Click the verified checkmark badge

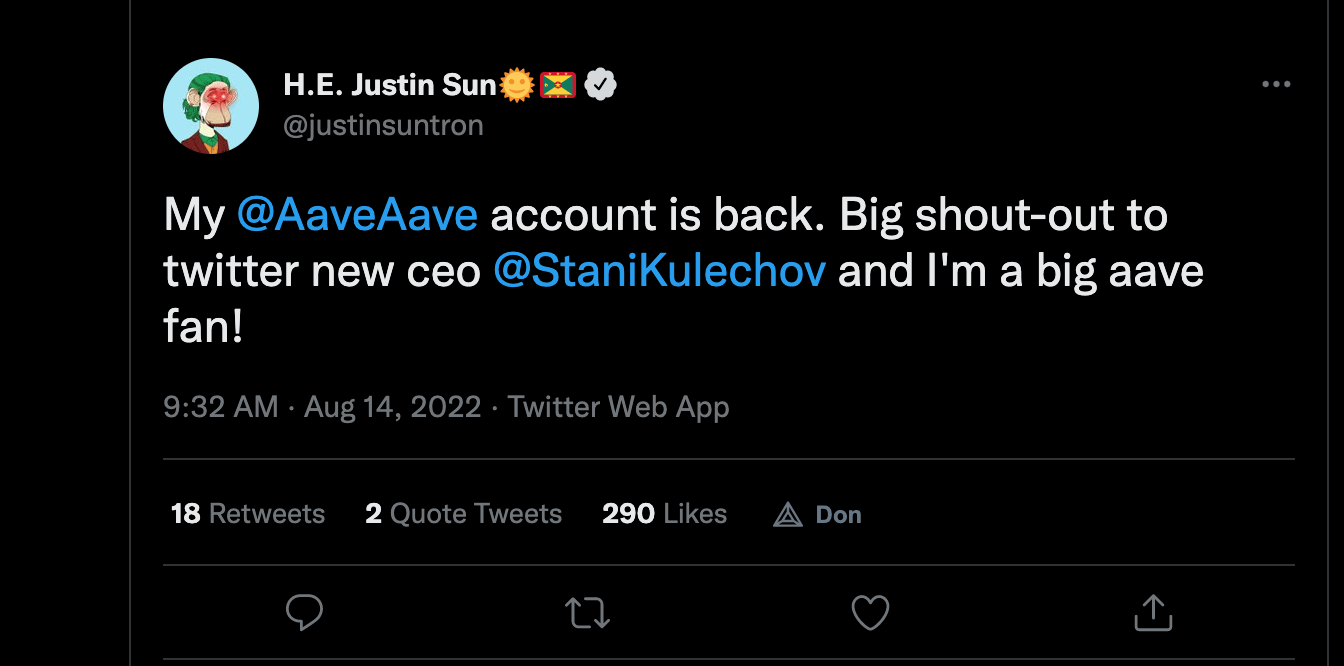point(600,86)
